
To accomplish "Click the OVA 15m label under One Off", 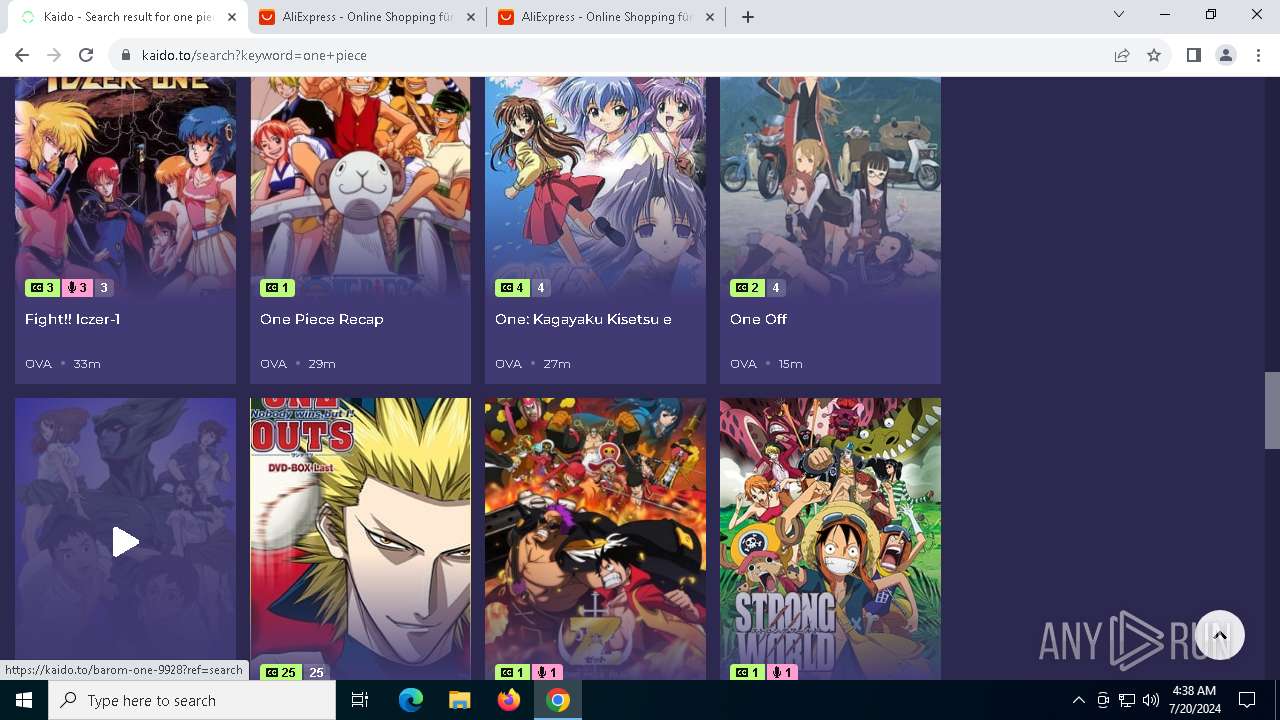I will (766, 364).
